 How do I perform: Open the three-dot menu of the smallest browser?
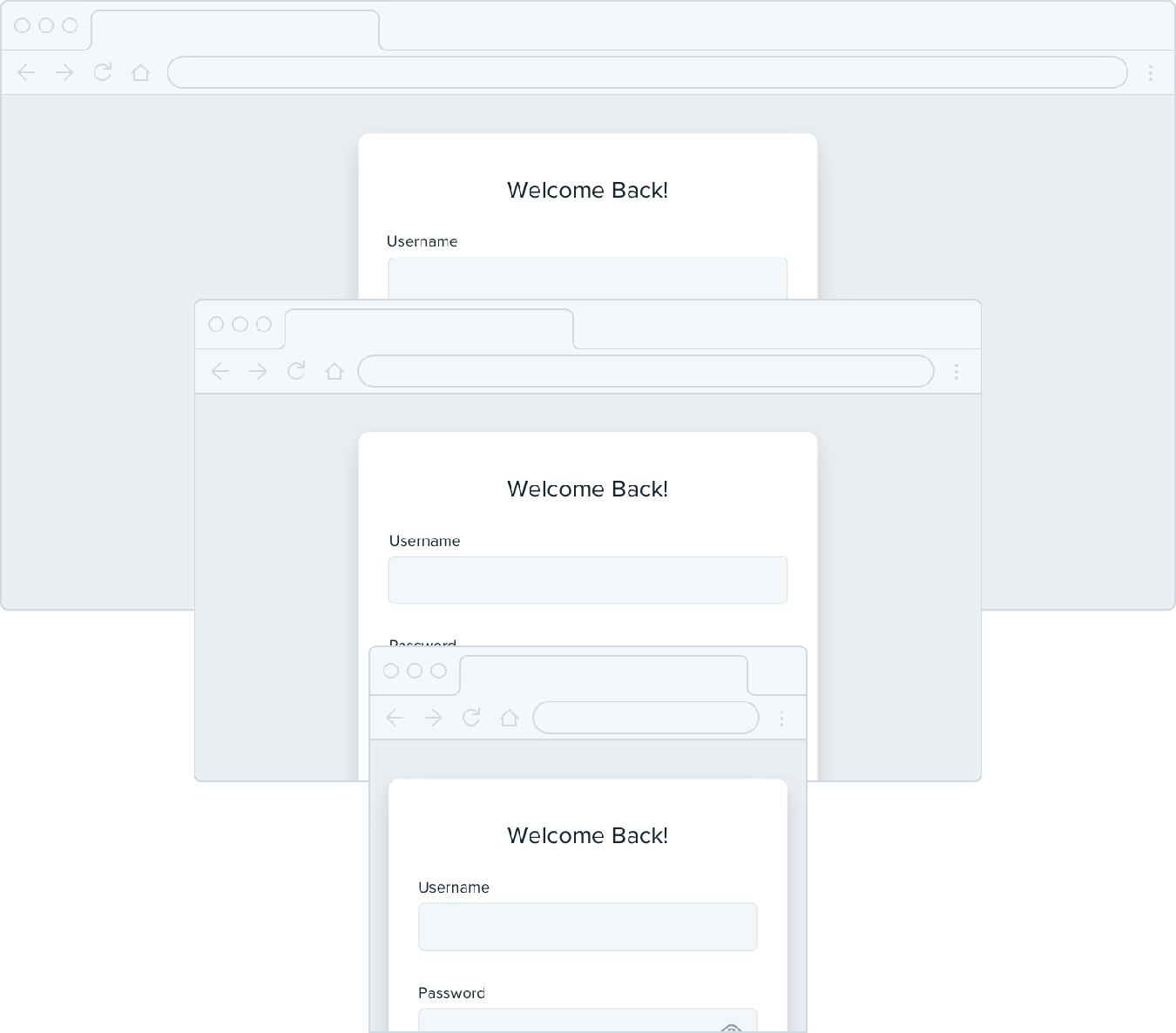click(781, 719)
